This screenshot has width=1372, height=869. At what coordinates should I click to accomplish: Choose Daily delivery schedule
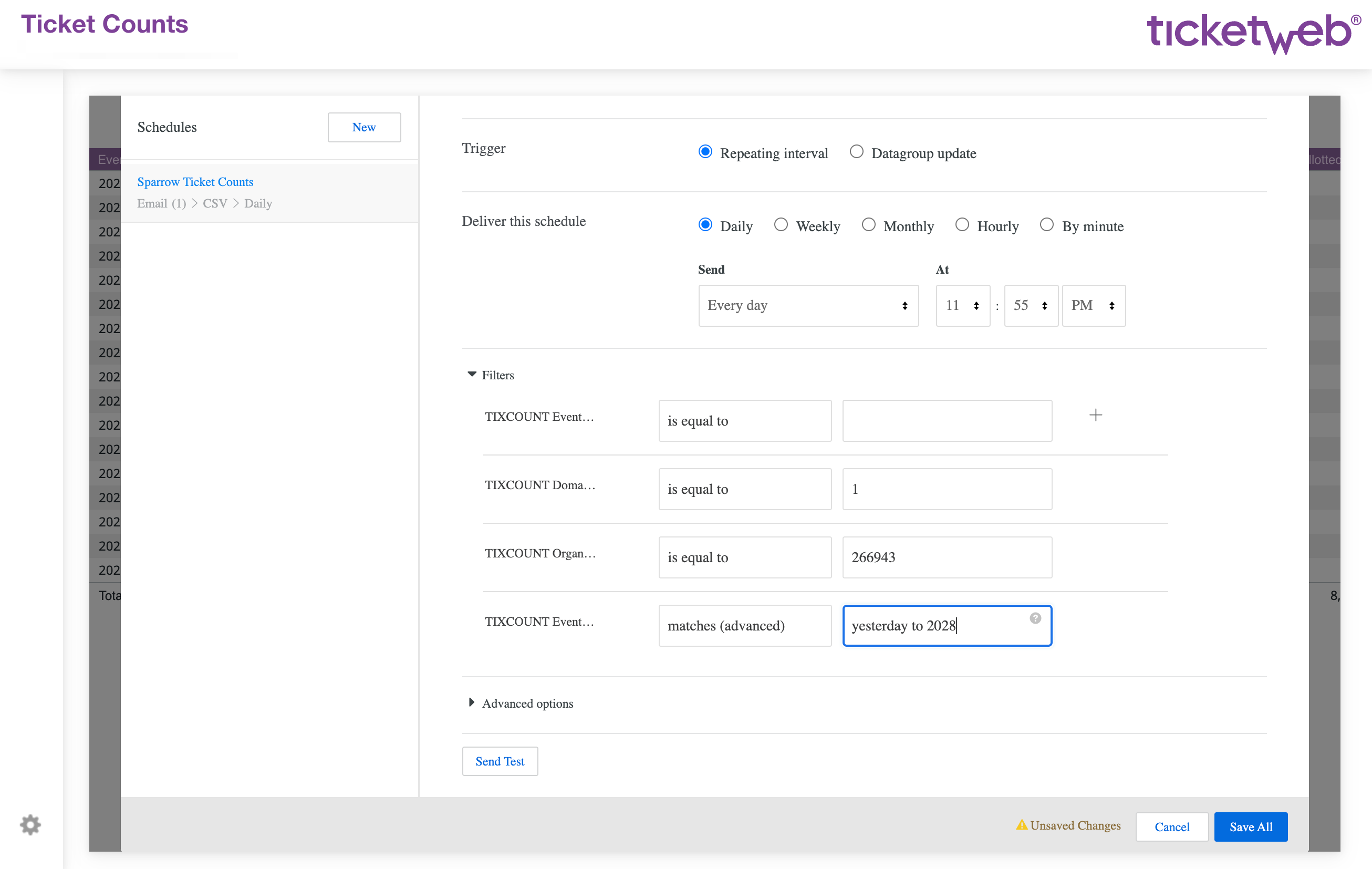click(705, 224)
